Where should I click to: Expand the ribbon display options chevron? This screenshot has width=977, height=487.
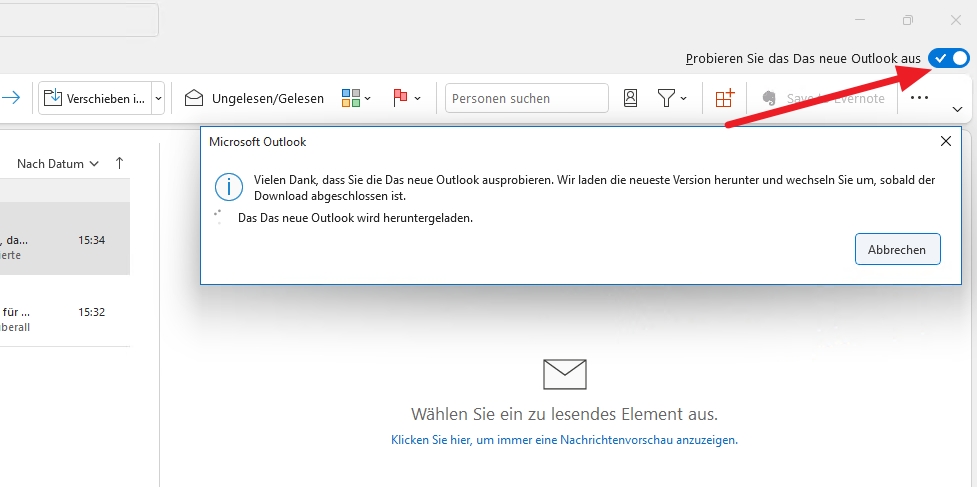pos(957,109)
